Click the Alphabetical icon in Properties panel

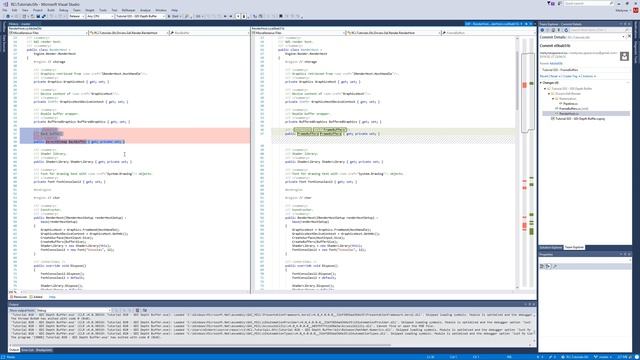pyautogui.click(x=548, y=266)
